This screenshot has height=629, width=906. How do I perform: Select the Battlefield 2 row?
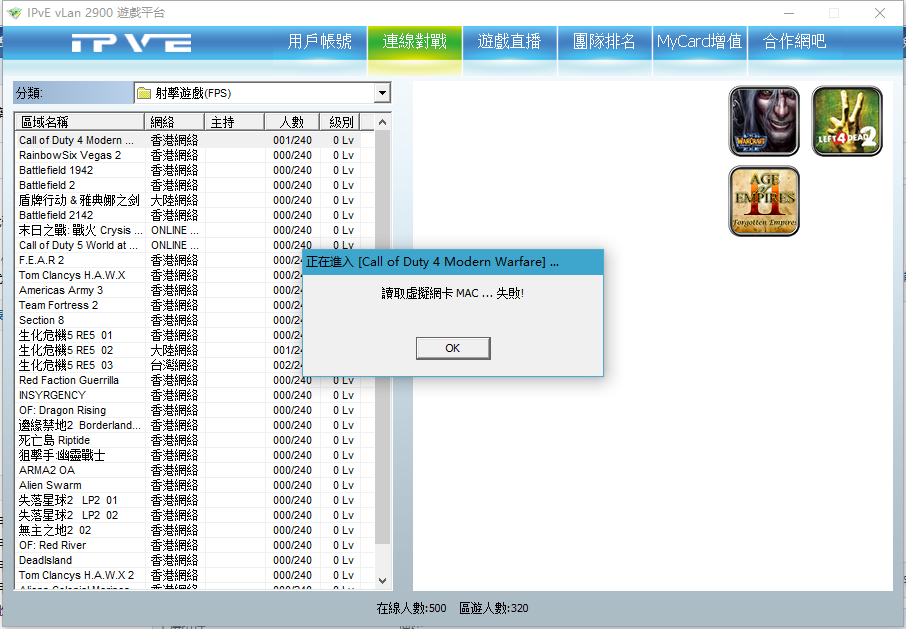tap(194, 185)
